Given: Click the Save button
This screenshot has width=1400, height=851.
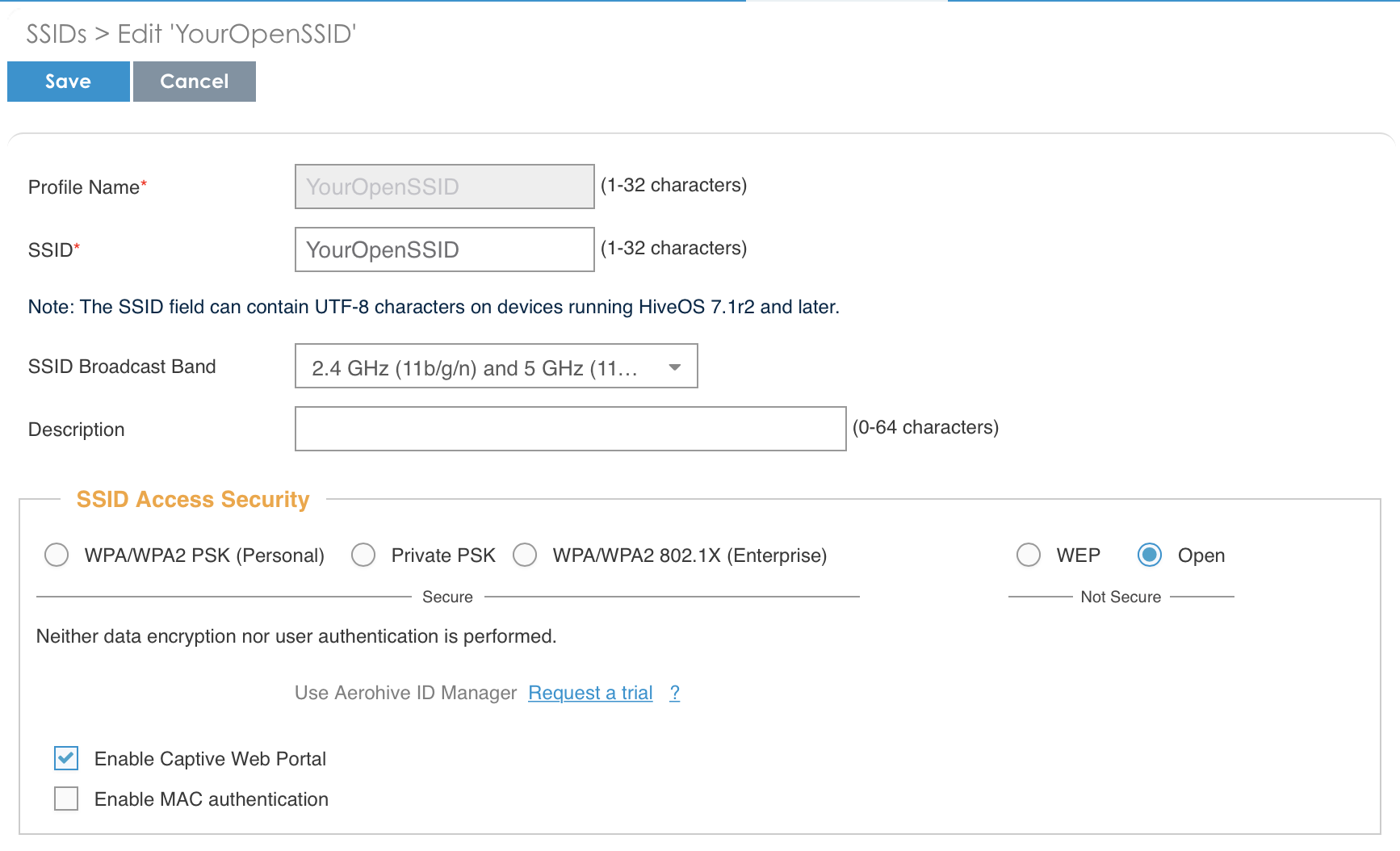Looking at the screenshot, I should pos(68,81).
